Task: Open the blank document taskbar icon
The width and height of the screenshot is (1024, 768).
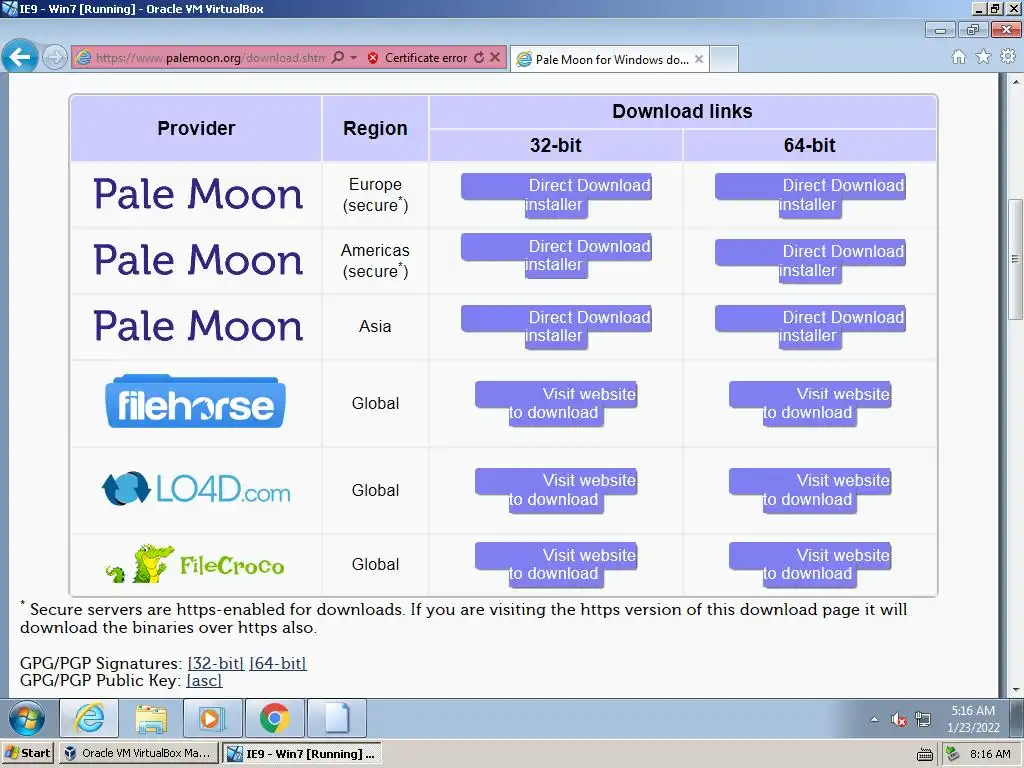Action: (x=336, y=719)
